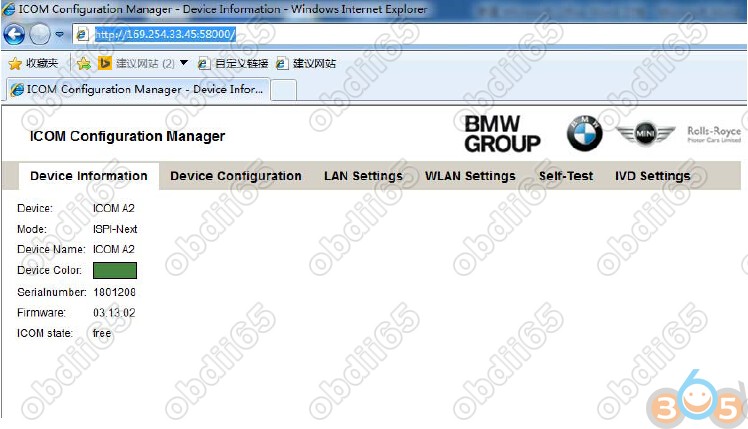The width and height of the screenshot is (748, 429).
Task: Click the browser Forward arrow button
Action: [x=40, y=34]
